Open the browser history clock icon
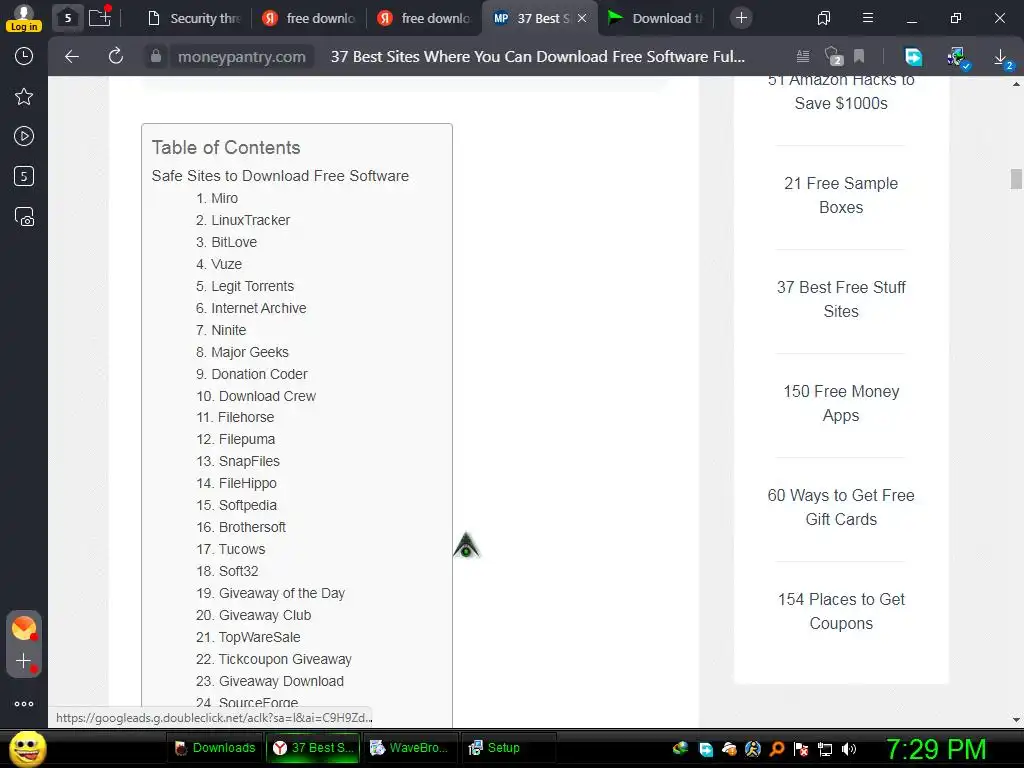This screenshot has height=768, width=1024. pyautogui.click(x=24, y=56)
